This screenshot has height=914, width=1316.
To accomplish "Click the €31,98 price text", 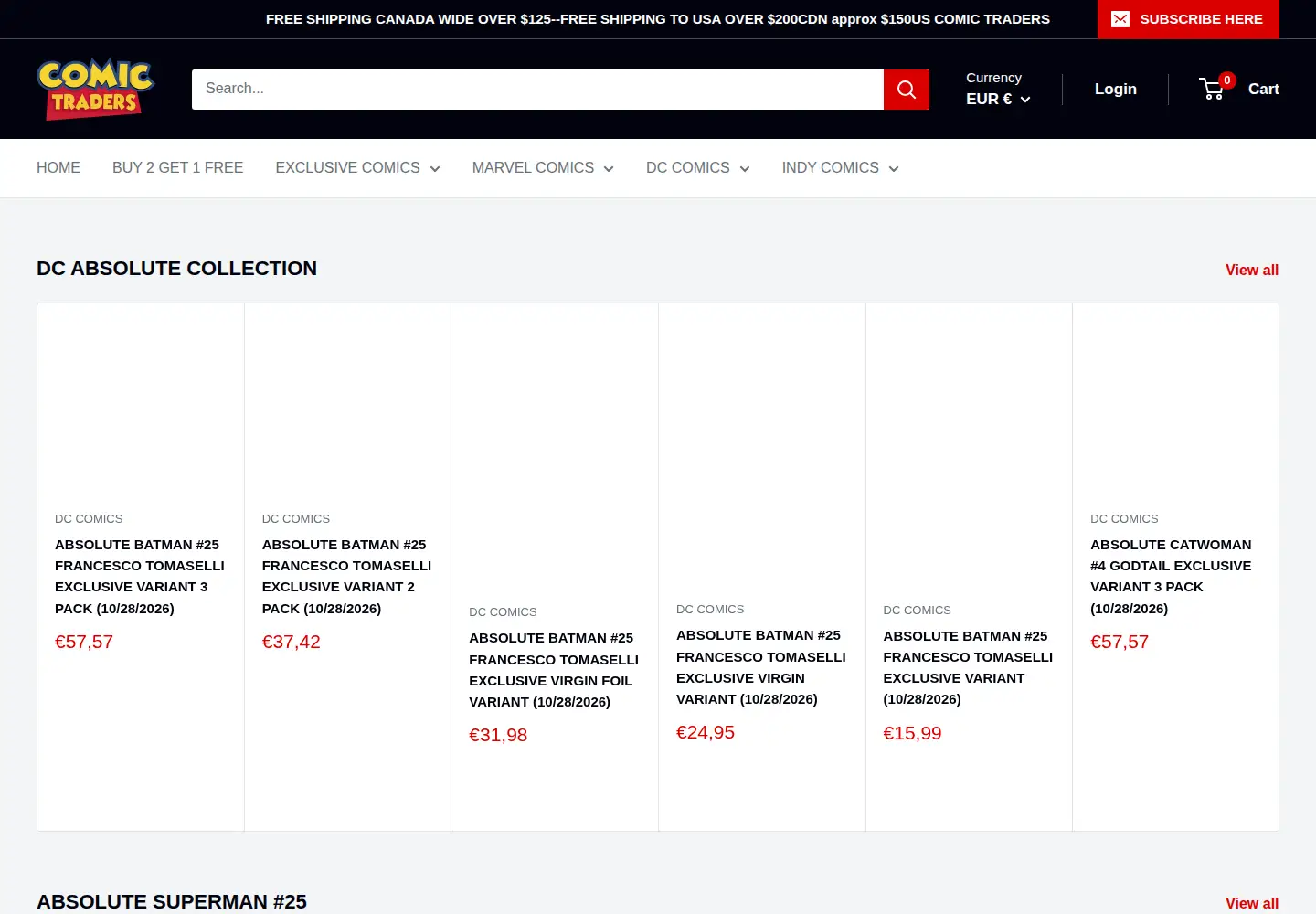I will [x=498, y=735].
